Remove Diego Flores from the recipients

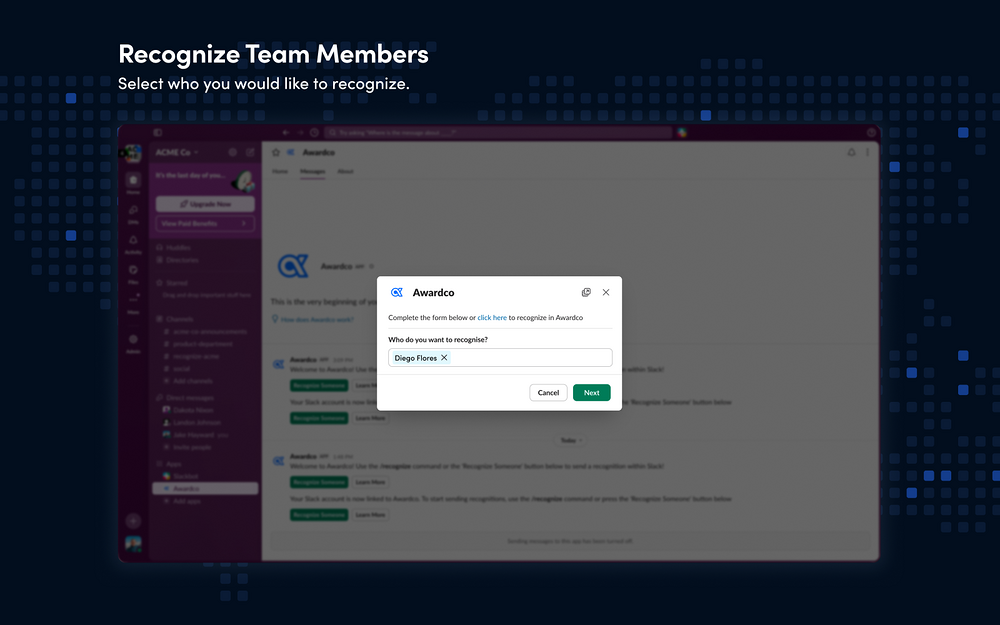[x=444, y=358]
